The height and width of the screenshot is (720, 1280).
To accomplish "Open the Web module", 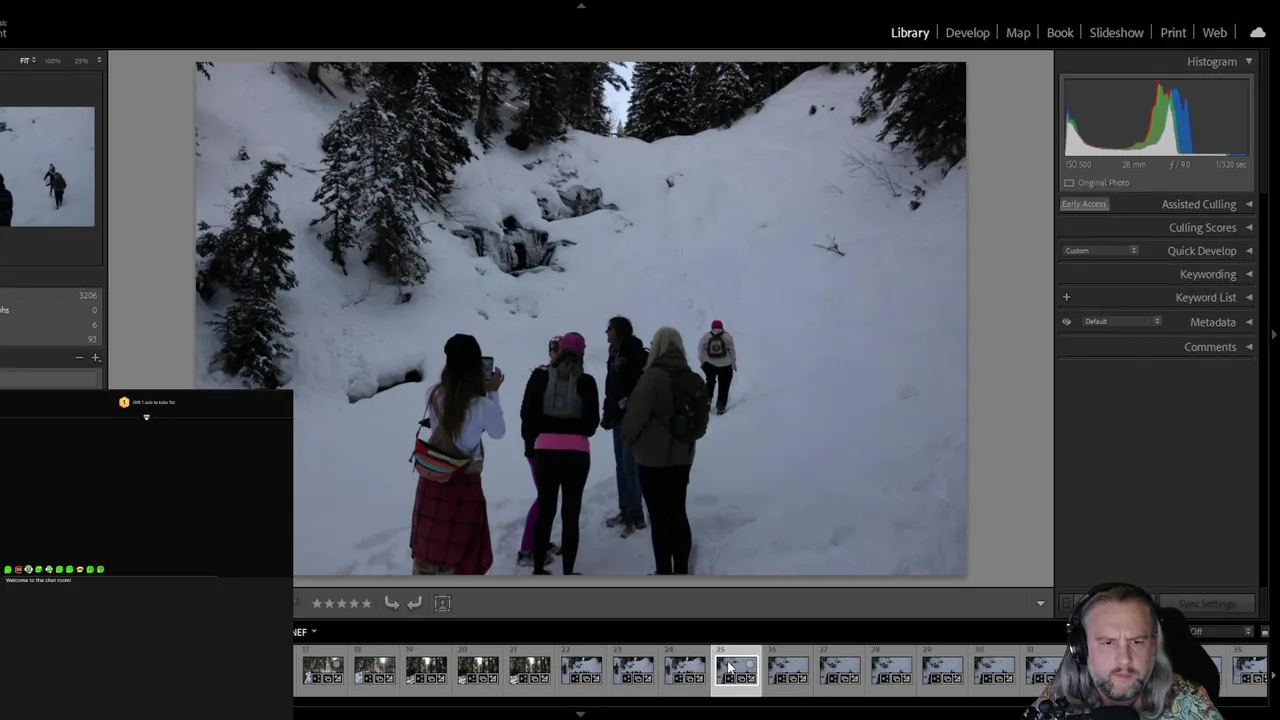I will [x=1214, y=33].
